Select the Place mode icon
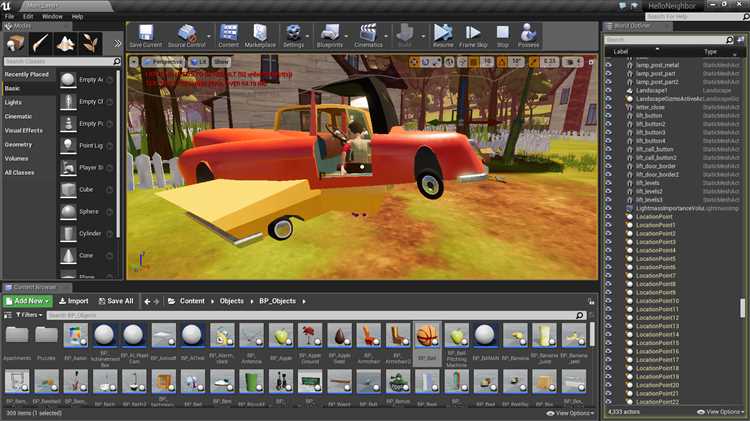This screenshot has height=421, width=750. click(x=15, y=44)
